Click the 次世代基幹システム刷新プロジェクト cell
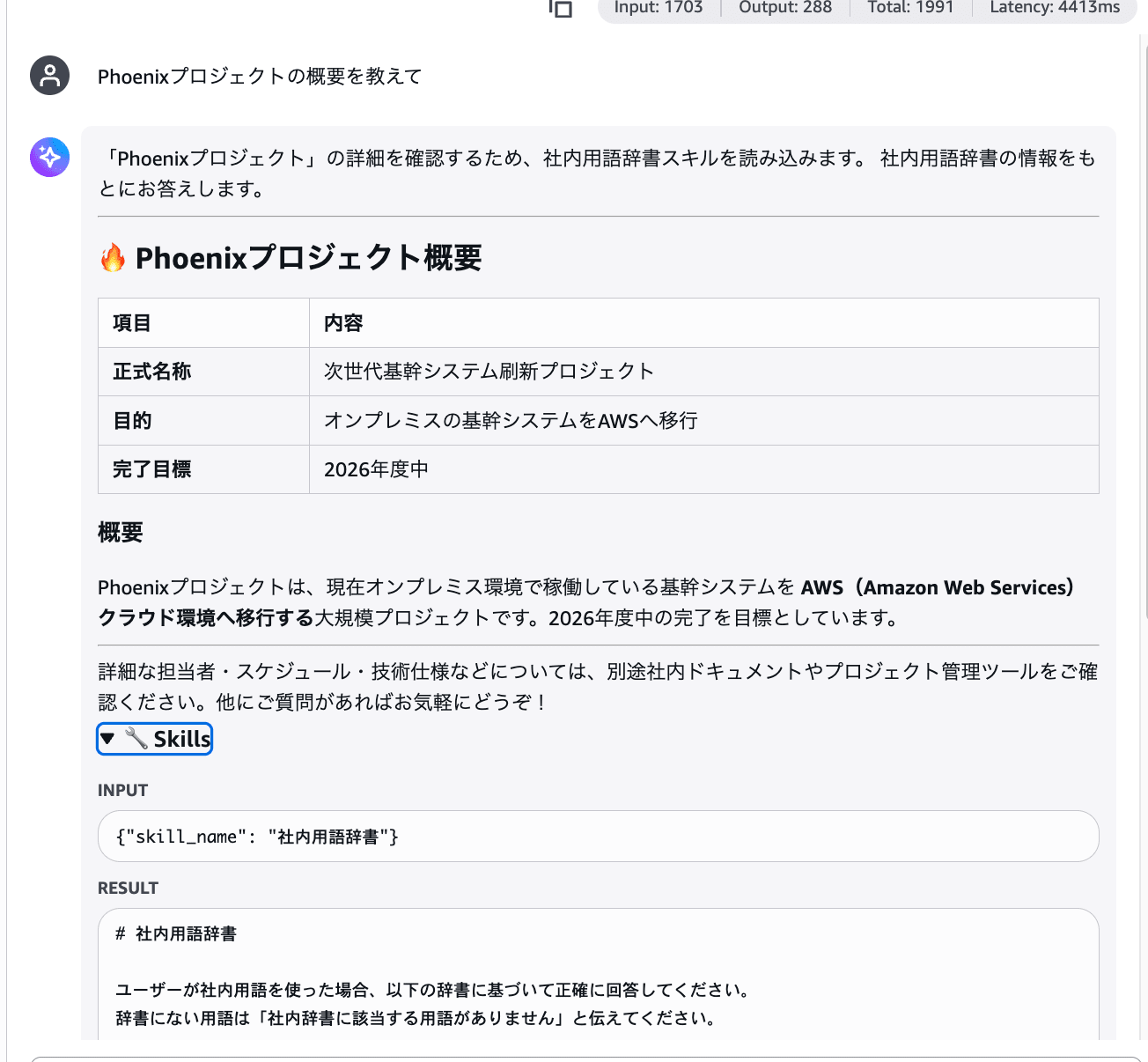Image resolution: width=1148 pixels, height=1062 pixels. (x=704, y=372)
